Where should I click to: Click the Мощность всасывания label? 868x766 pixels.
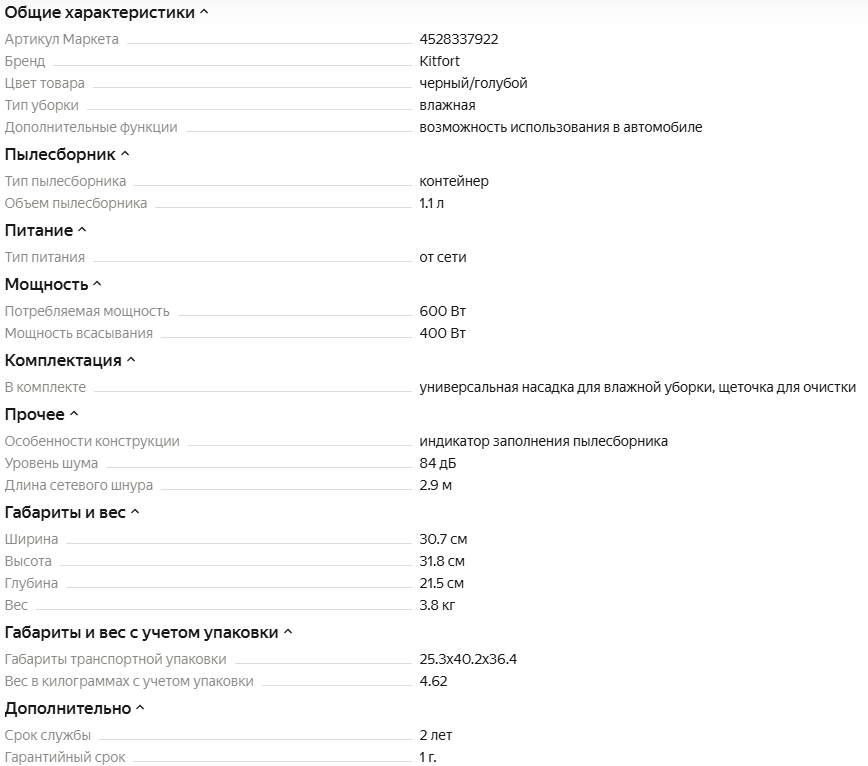point(79,333)
